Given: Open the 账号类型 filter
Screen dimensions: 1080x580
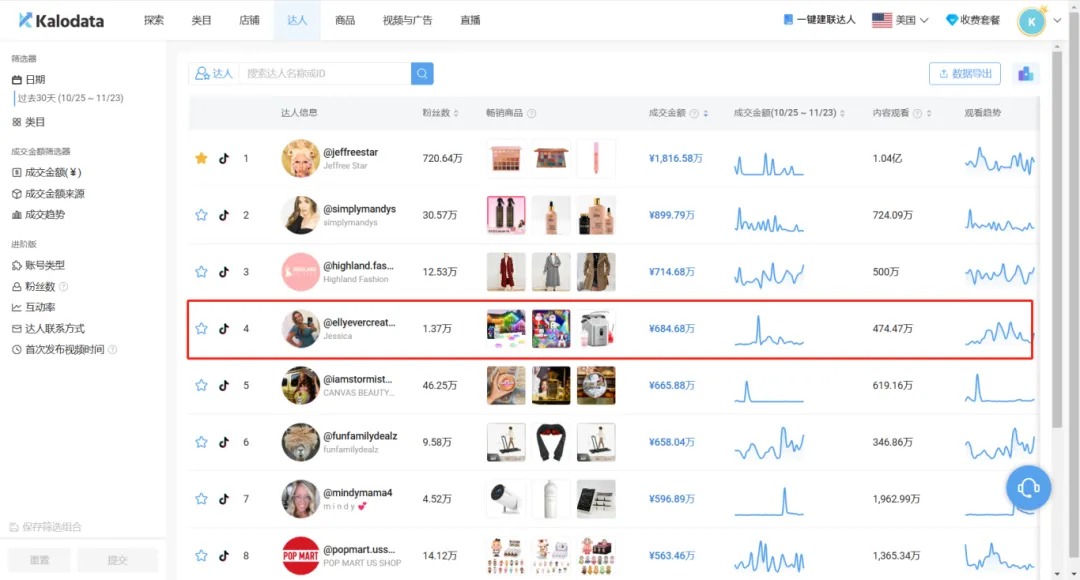Looking at the screenshot, I should click(x=39, y=265).
